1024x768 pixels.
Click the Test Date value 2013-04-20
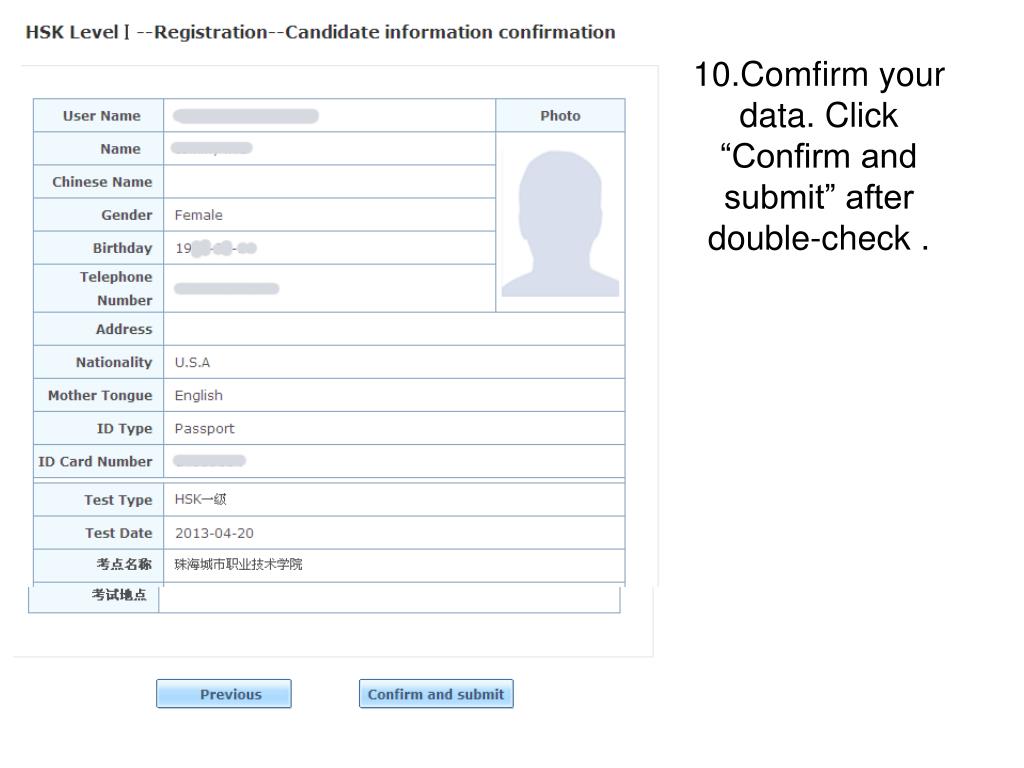click(214, 534)
